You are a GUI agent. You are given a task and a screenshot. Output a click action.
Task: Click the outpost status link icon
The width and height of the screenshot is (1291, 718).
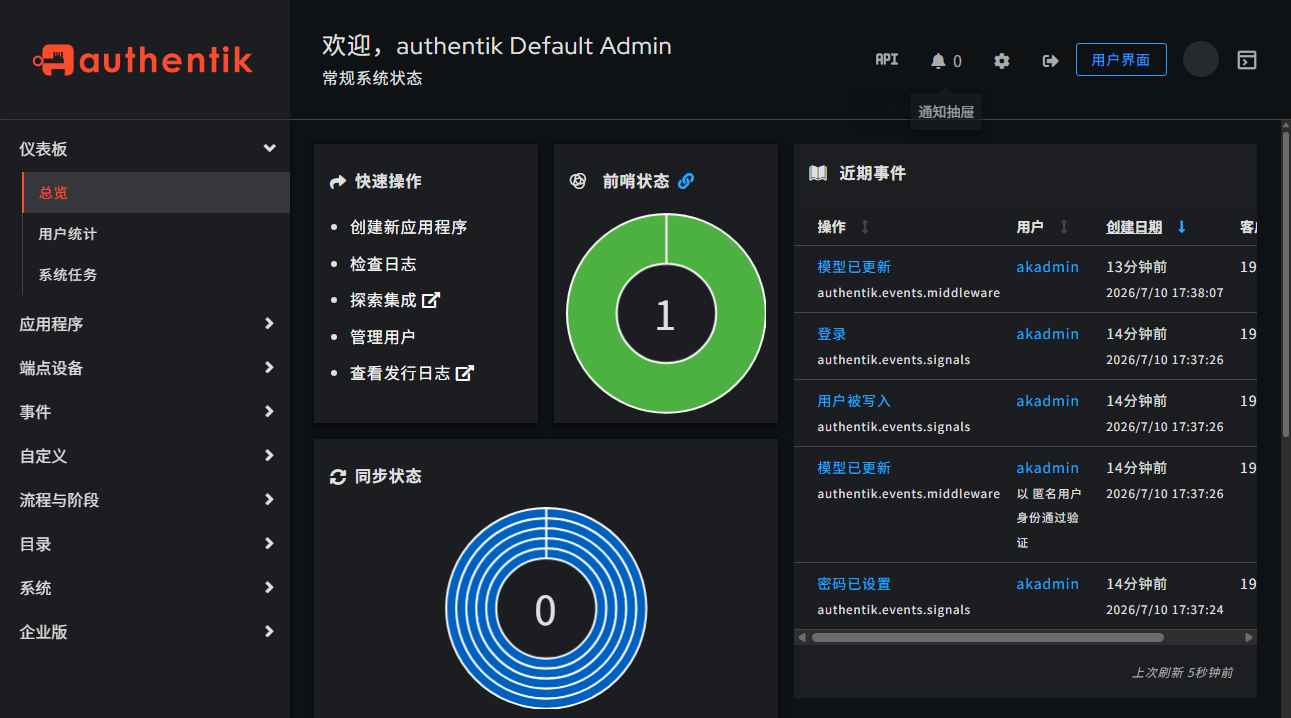686,181
